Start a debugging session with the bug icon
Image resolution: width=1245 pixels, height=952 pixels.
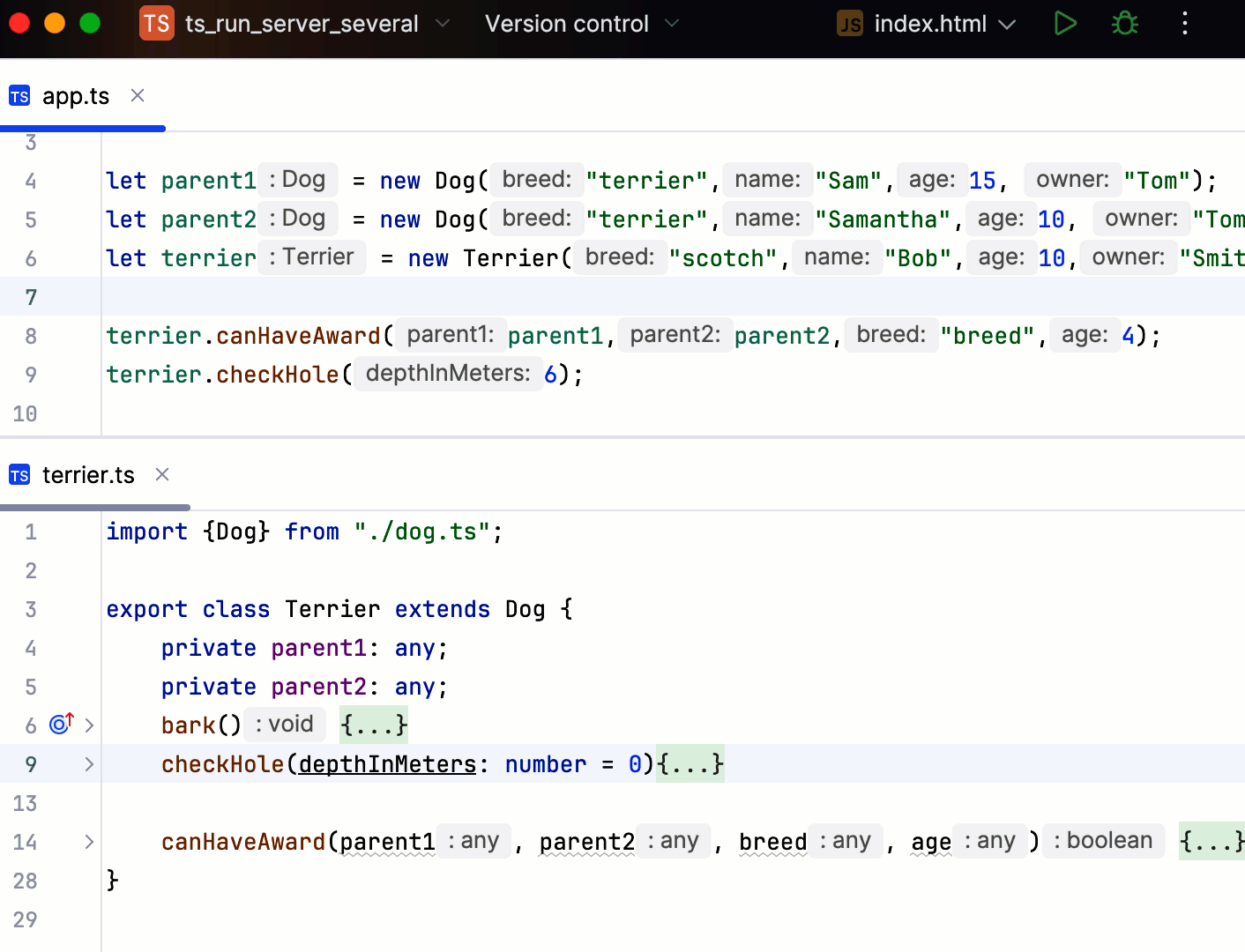1124,24
